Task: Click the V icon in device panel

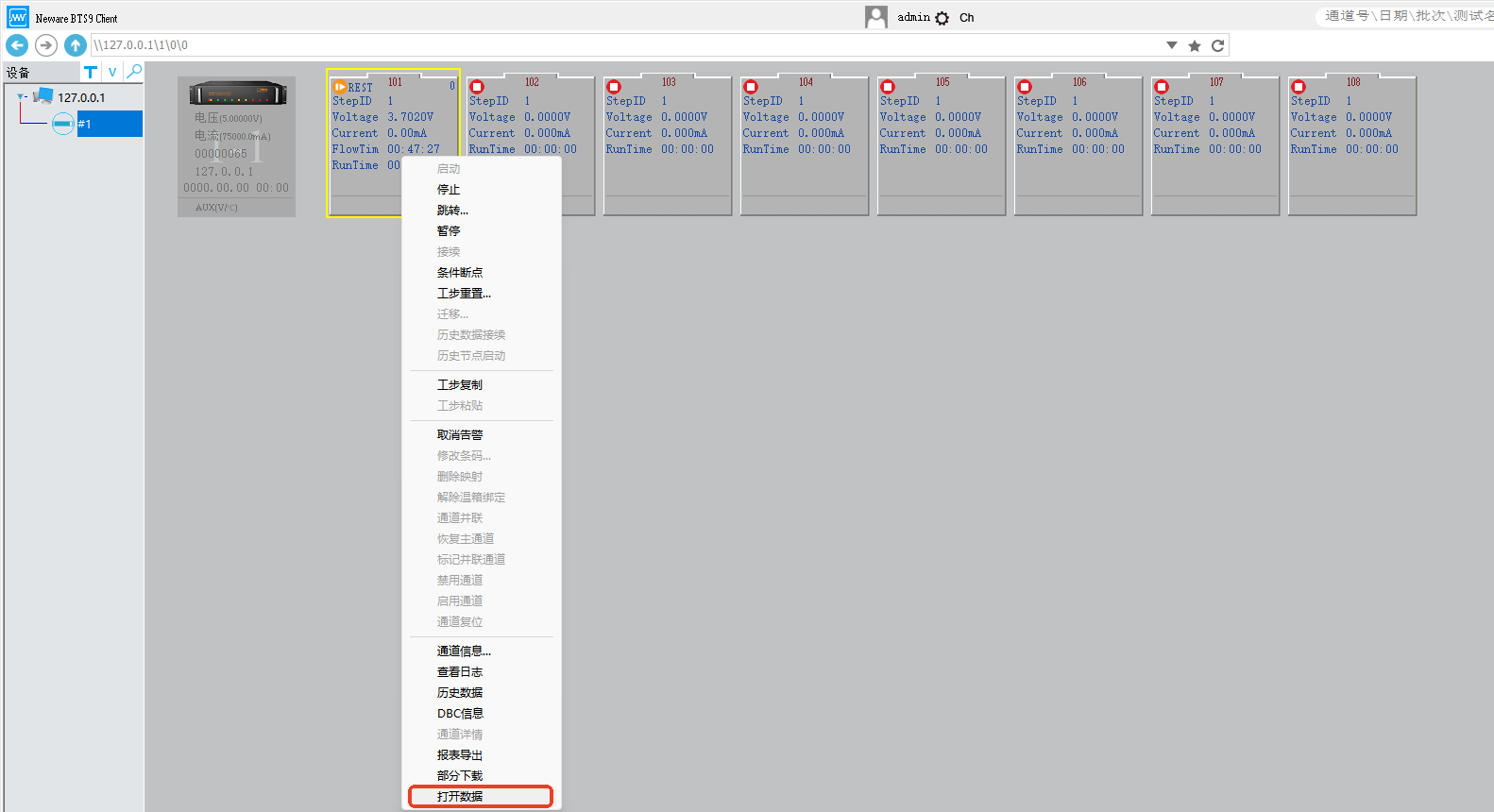Action: click(x=112, y=72)
